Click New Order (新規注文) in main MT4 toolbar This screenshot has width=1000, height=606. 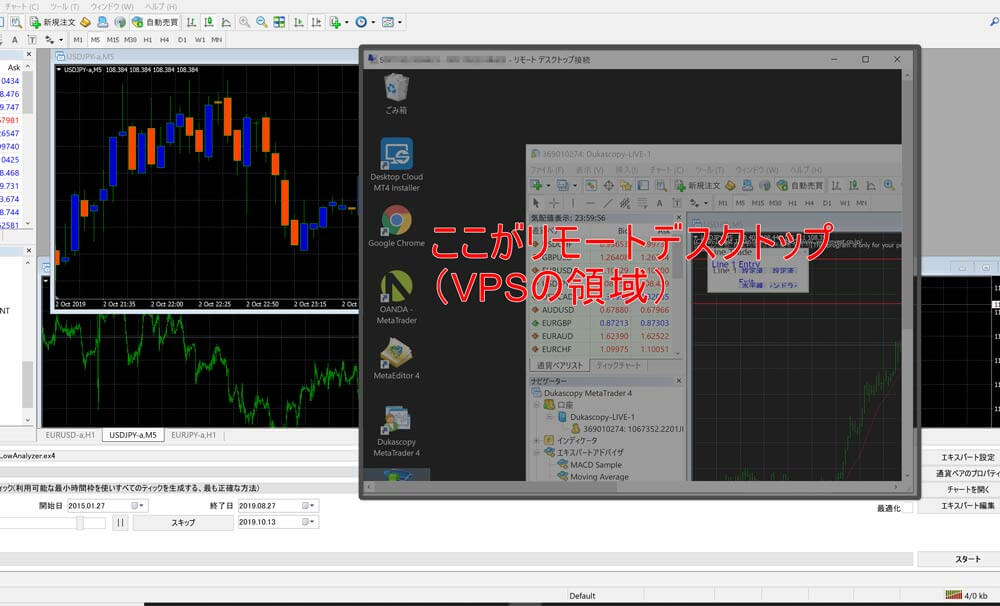53,22
